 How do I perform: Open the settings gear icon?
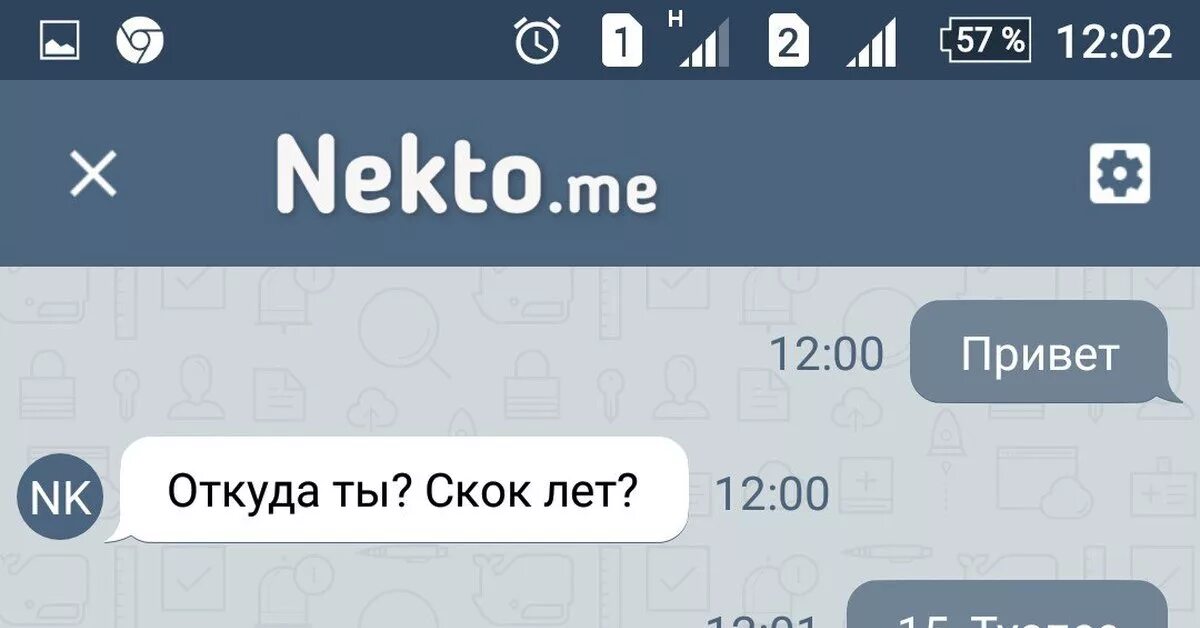(1119, 174)
